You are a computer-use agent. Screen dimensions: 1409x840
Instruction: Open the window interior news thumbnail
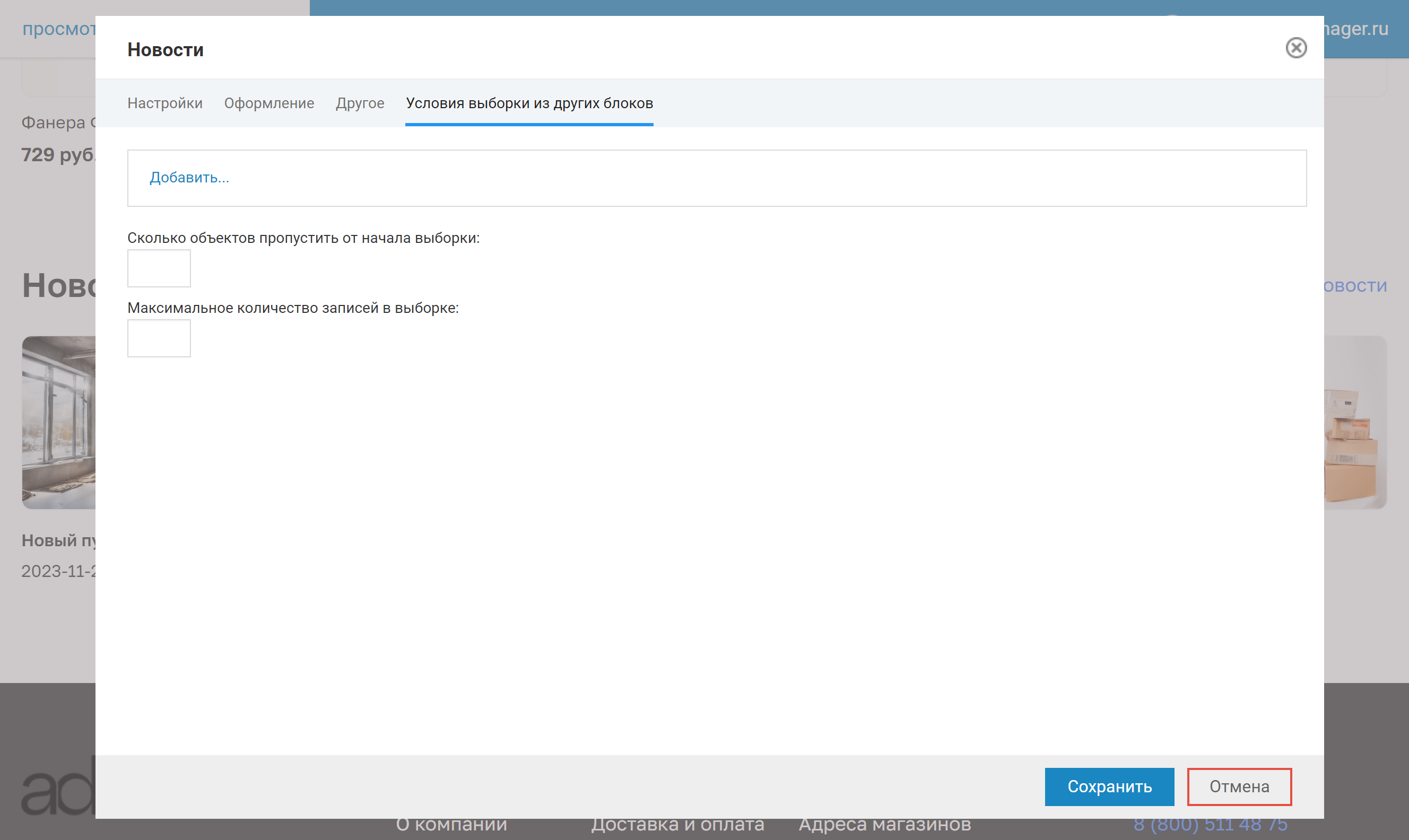tap(58, 422)
